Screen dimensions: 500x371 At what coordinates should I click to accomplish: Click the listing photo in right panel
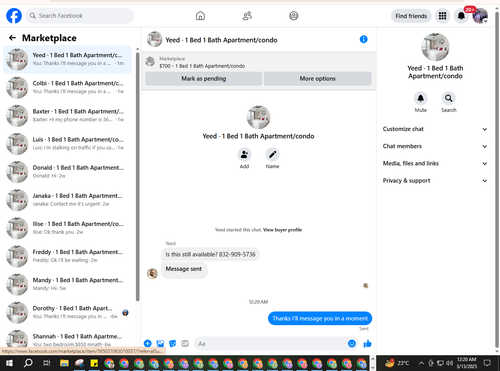pos(435,47)
